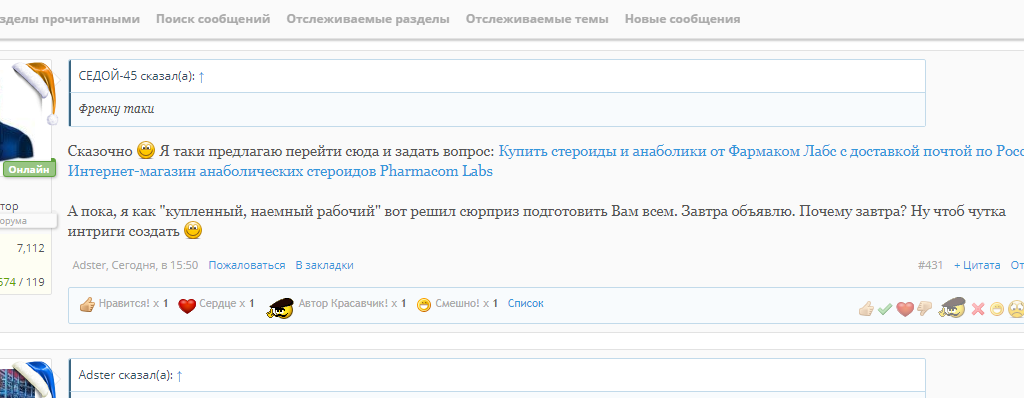Viewport: 1024px width, 398px height.
Task: Rate post with capped mustache smiley
Action: point(952,307)
